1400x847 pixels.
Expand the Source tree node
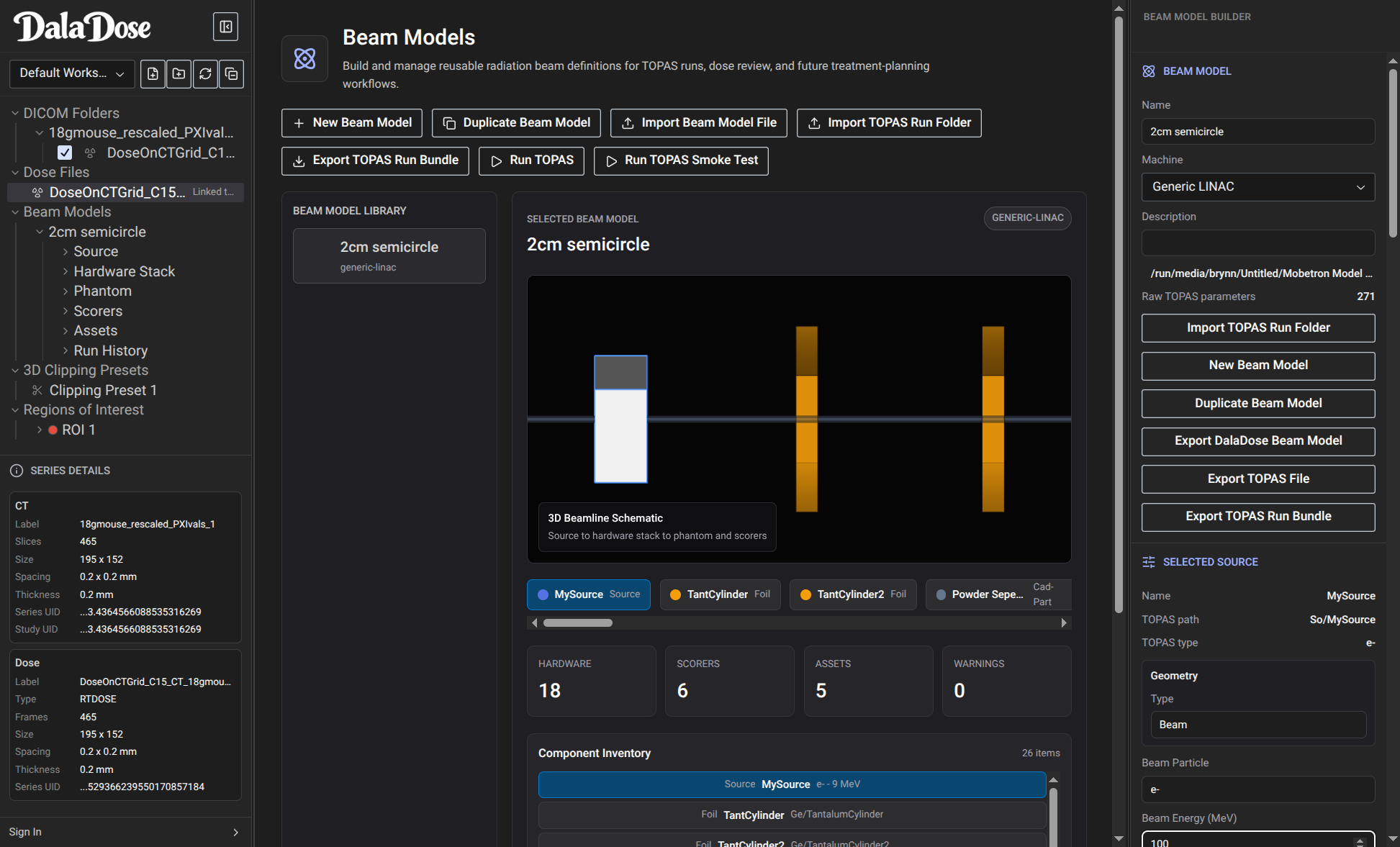(66, 252)
